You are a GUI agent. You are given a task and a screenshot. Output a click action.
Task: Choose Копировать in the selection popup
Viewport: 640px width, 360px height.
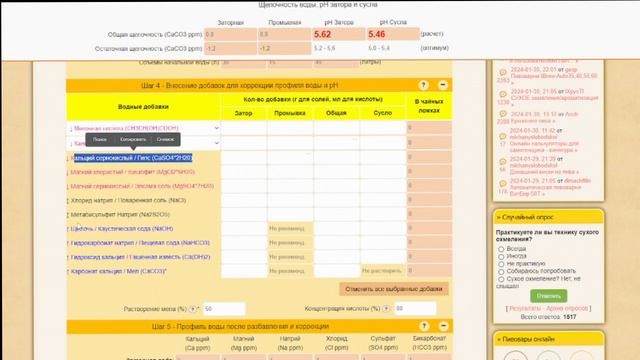pos(133,140)
